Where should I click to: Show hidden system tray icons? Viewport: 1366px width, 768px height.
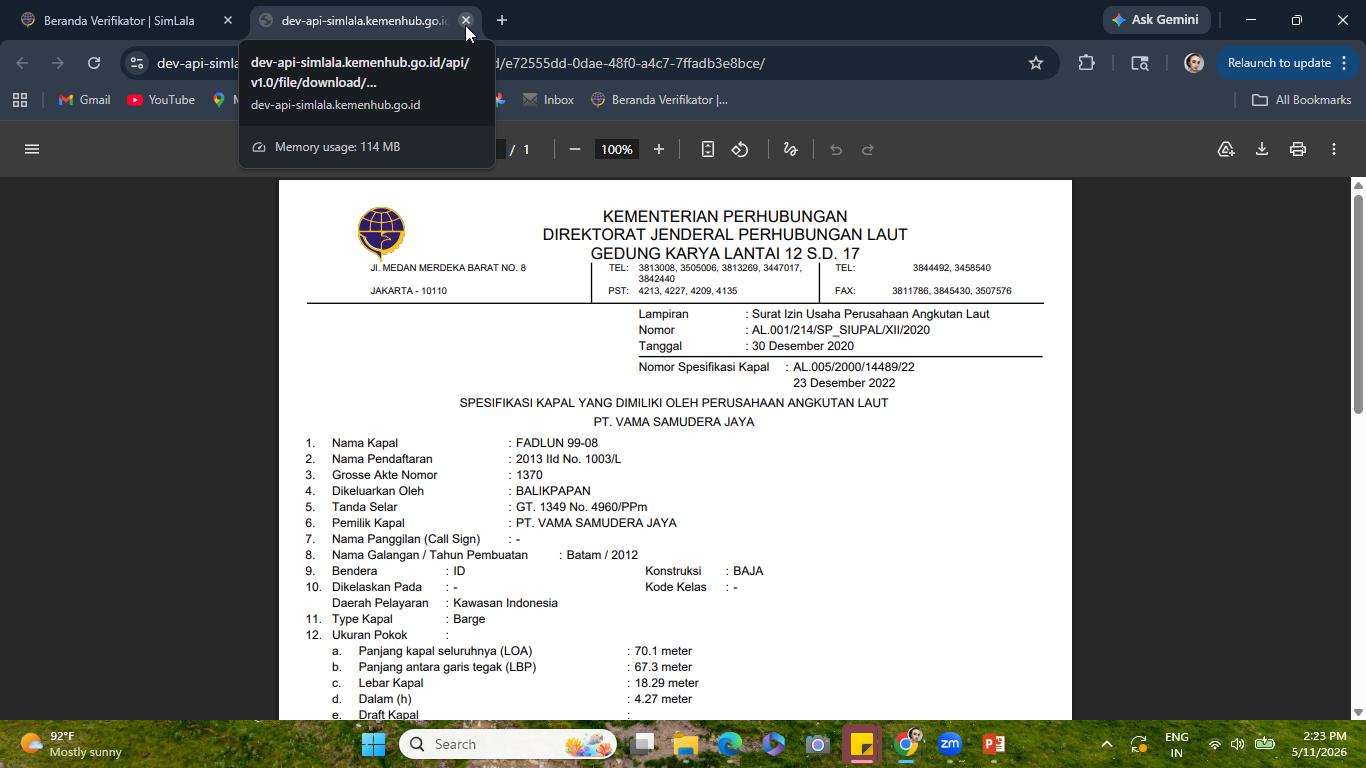(1106, 744)
